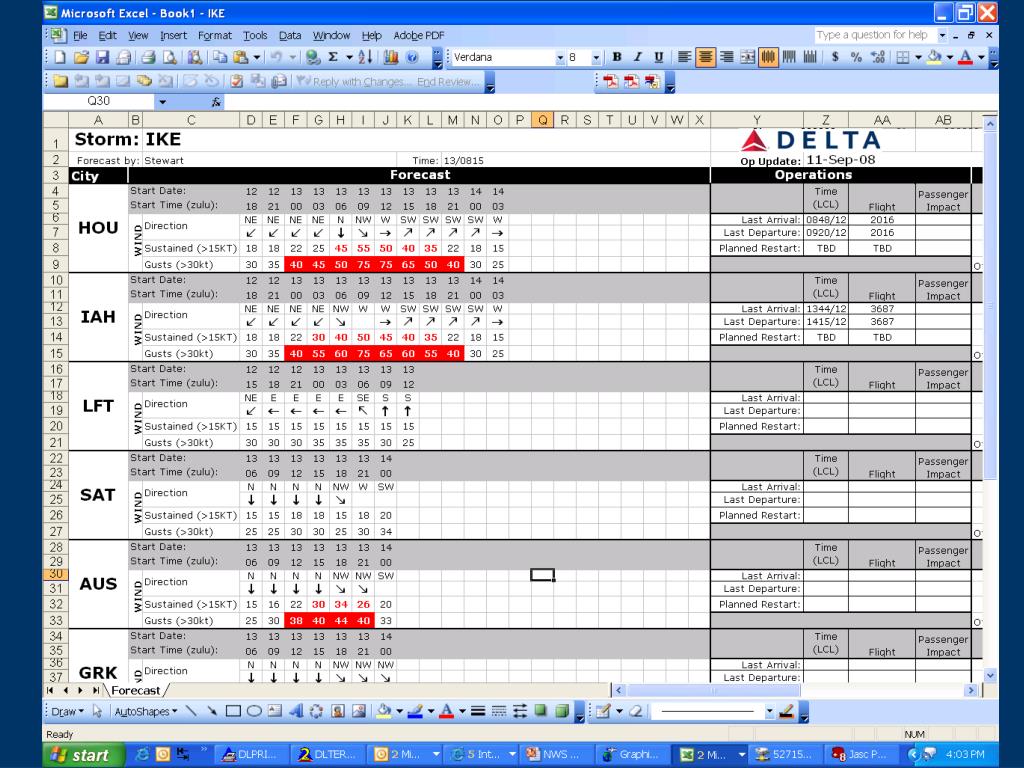Open the Verdana font name dropdown
1024x768 pixels.
coord(560,58)
